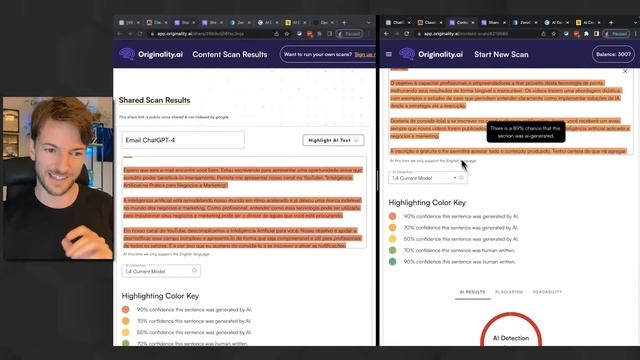
Task: Click info icon beside right 1.4 Current Model
Action: (x=461, y=178)
